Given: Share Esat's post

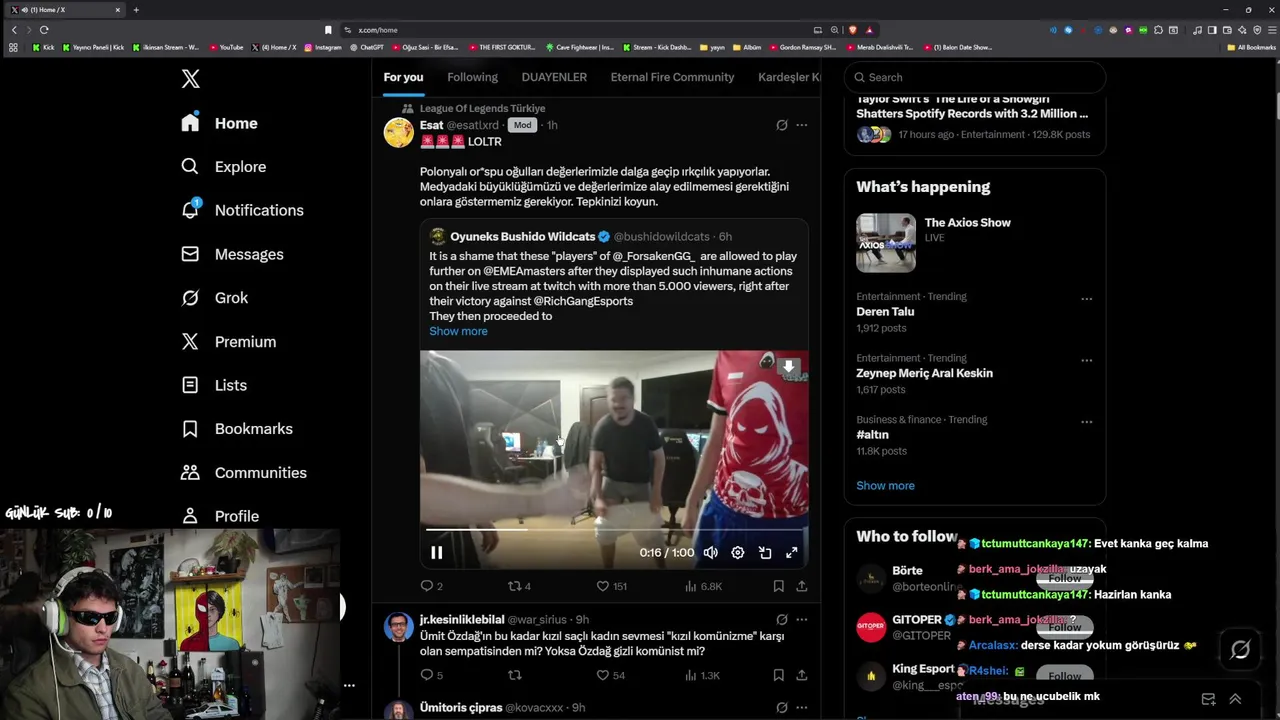Looking at the screenshot, I should click(801, 586).
